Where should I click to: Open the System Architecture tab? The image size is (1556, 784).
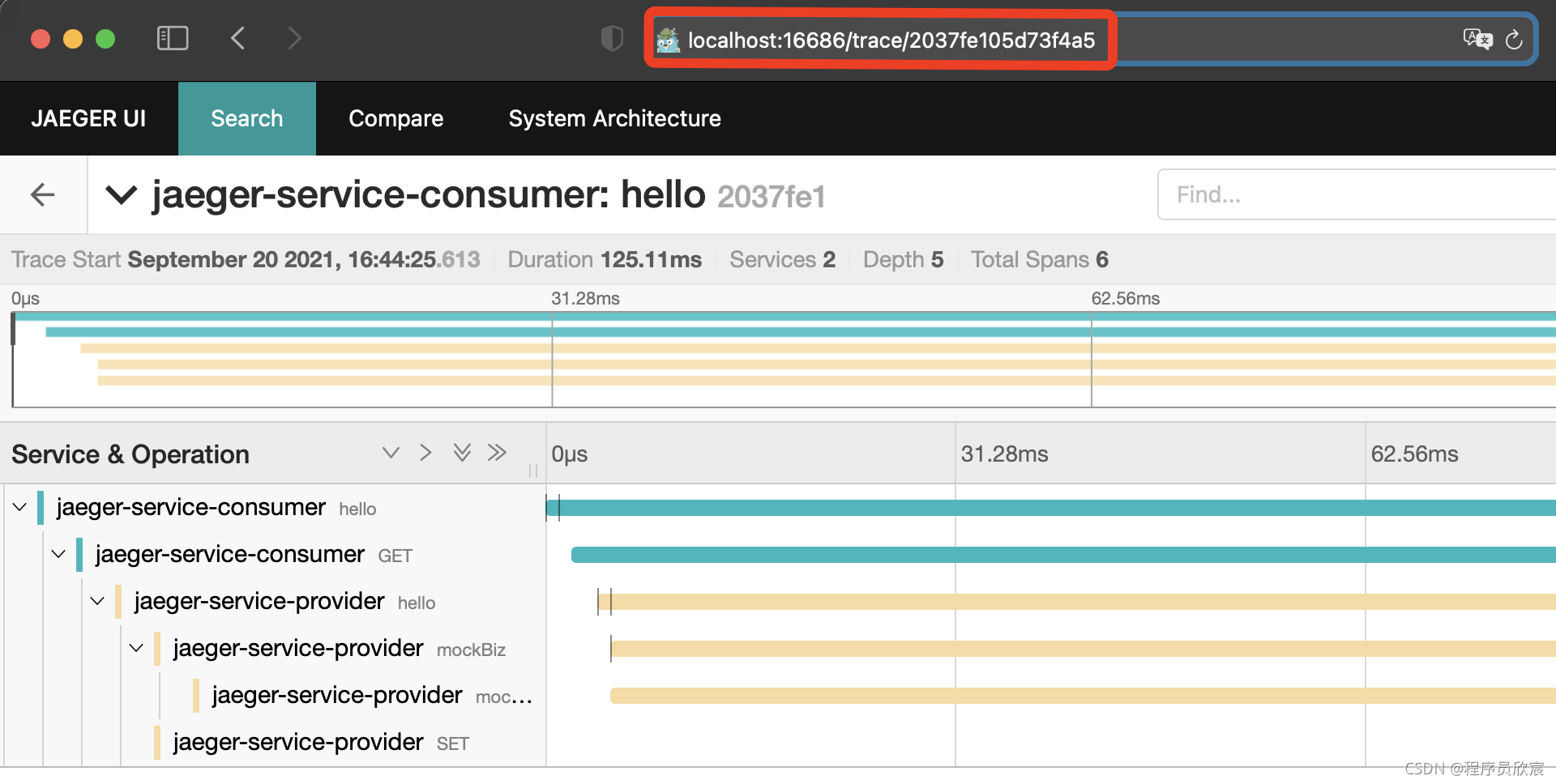click(x=614, y=118)
